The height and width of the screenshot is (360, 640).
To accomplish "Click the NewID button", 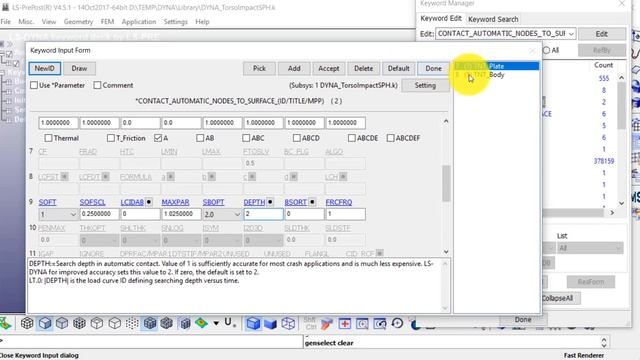I will pyautogui.click(x=44, y=68).
